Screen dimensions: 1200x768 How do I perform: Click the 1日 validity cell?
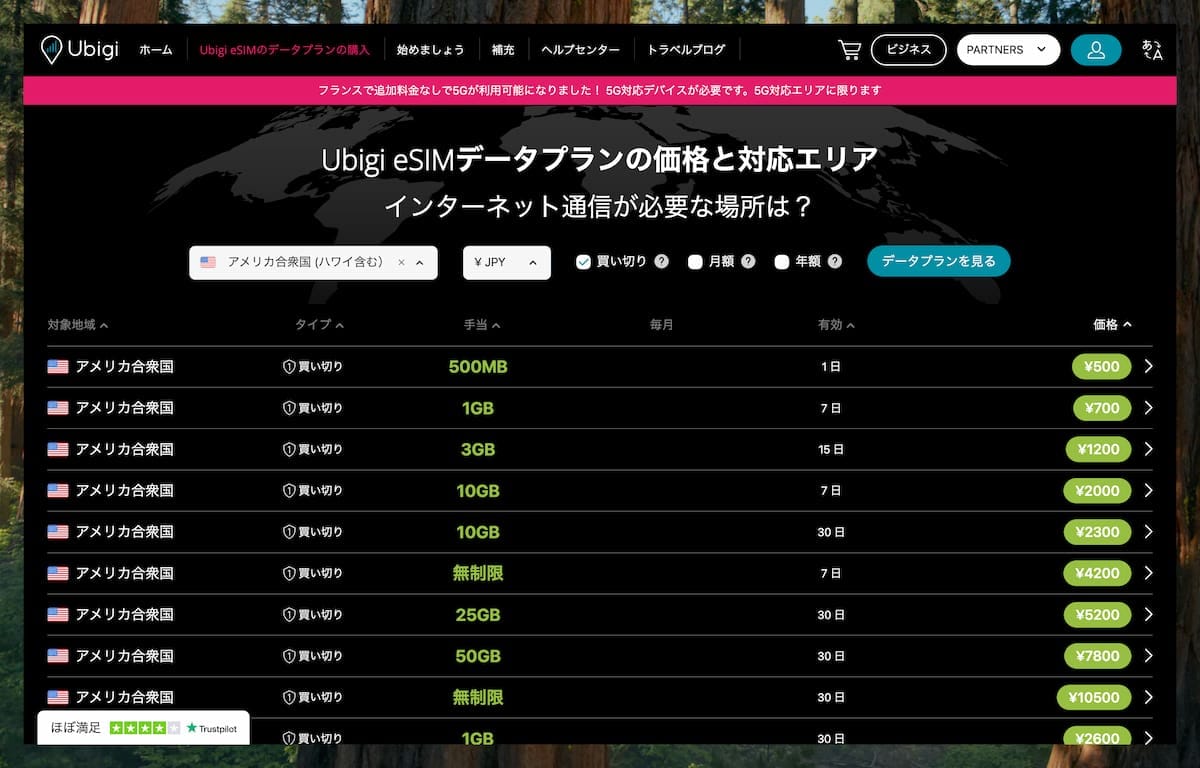831,367
